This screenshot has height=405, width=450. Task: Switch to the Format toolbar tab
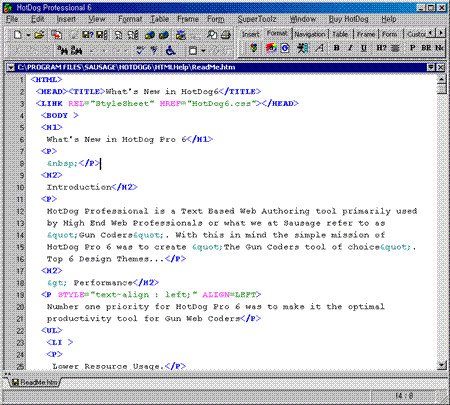[x=277, y=33]
